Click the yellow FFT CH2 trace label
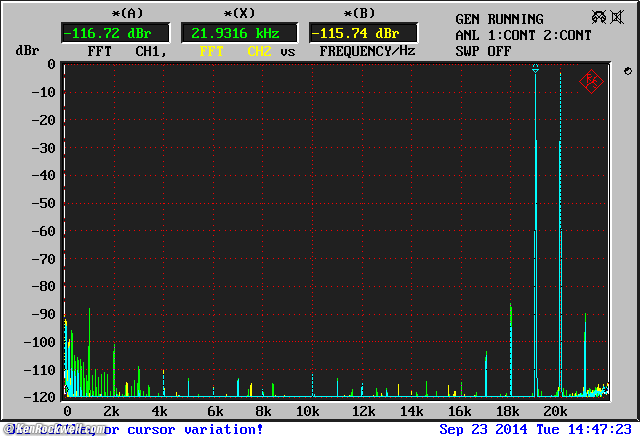Viewport: 640px width, 436px height. [236, 50]
